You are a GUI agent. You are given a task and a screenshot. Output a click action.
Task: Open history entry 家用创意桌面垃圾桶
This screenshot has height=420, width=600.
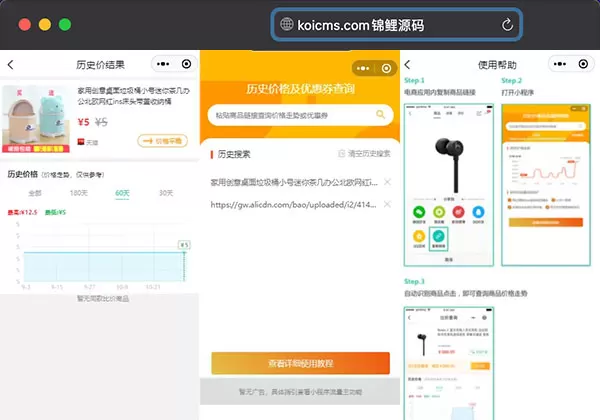(x=294, y=182)
